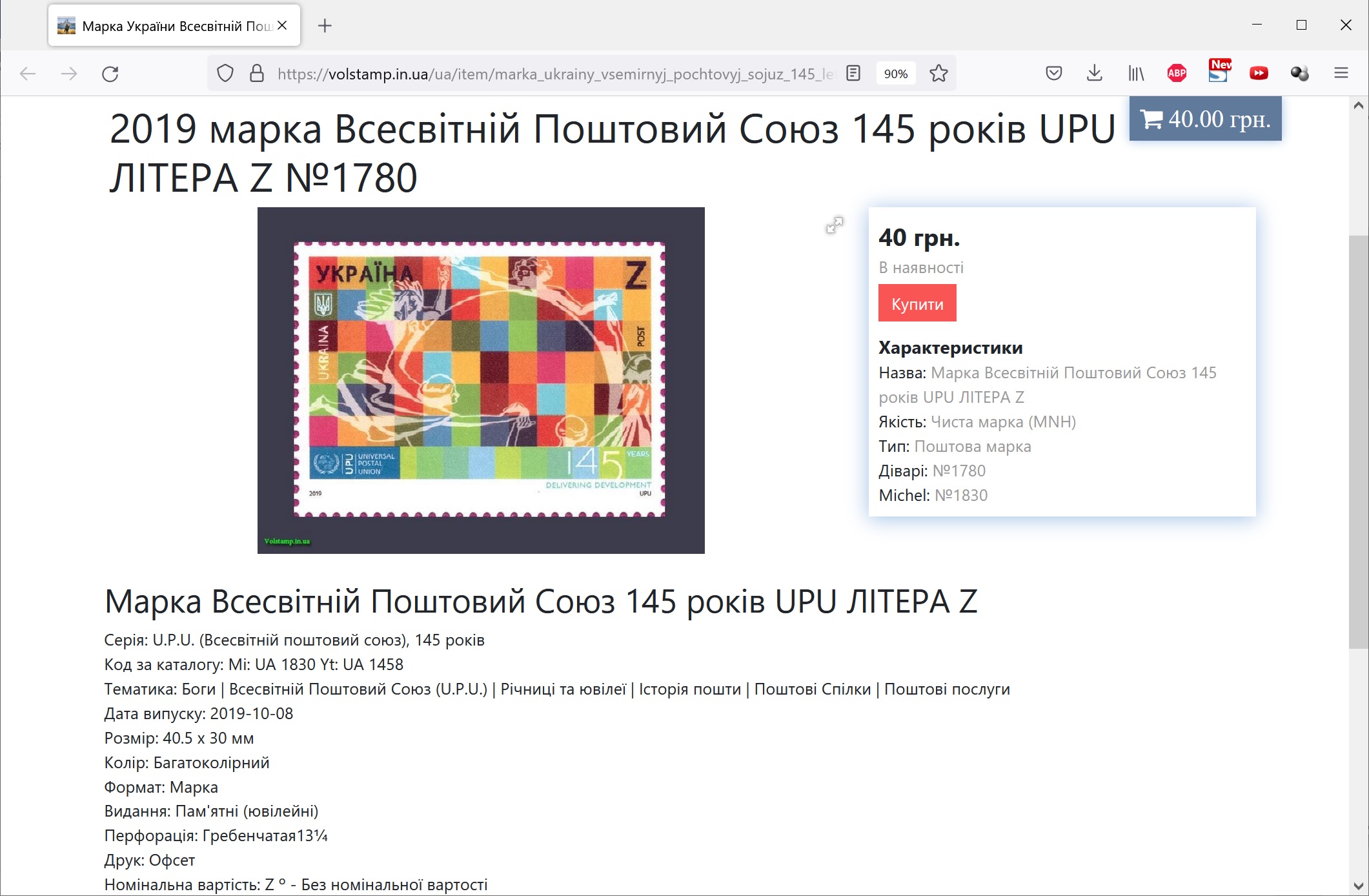The width and height of the screenshot is (1369, 896).
Task: Open the Save to Pocket icon
Action: point(1053,74)
